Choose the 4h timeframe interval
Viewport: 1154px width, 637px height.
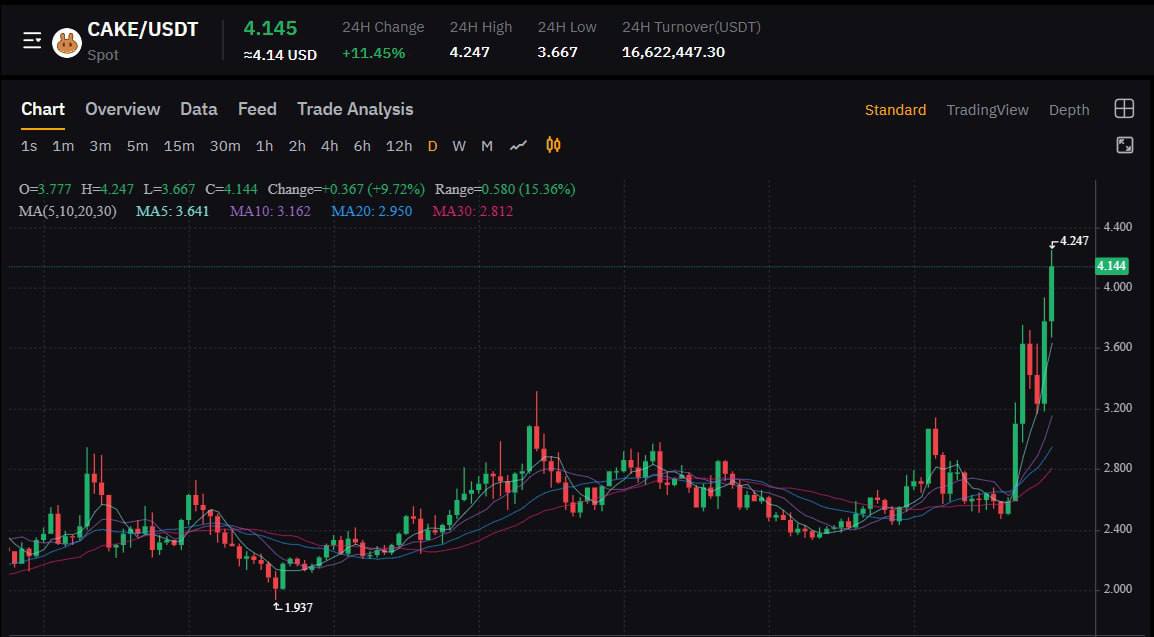click(329, 146)
